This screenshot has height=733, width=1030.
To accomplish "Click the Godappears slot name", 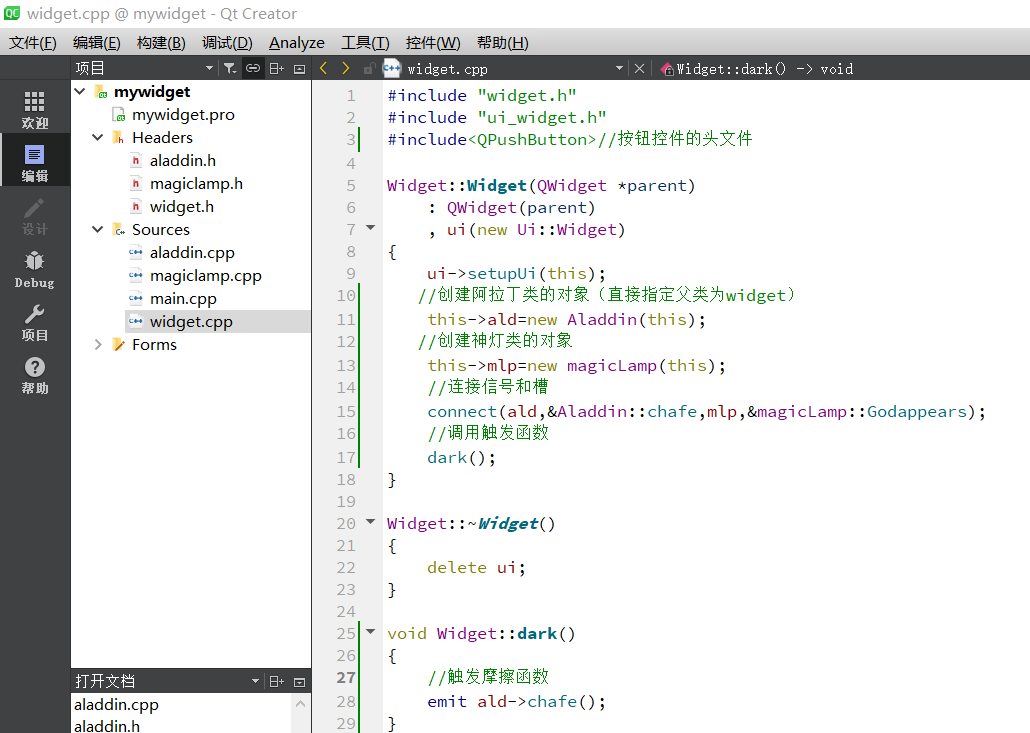I will 917,411.
